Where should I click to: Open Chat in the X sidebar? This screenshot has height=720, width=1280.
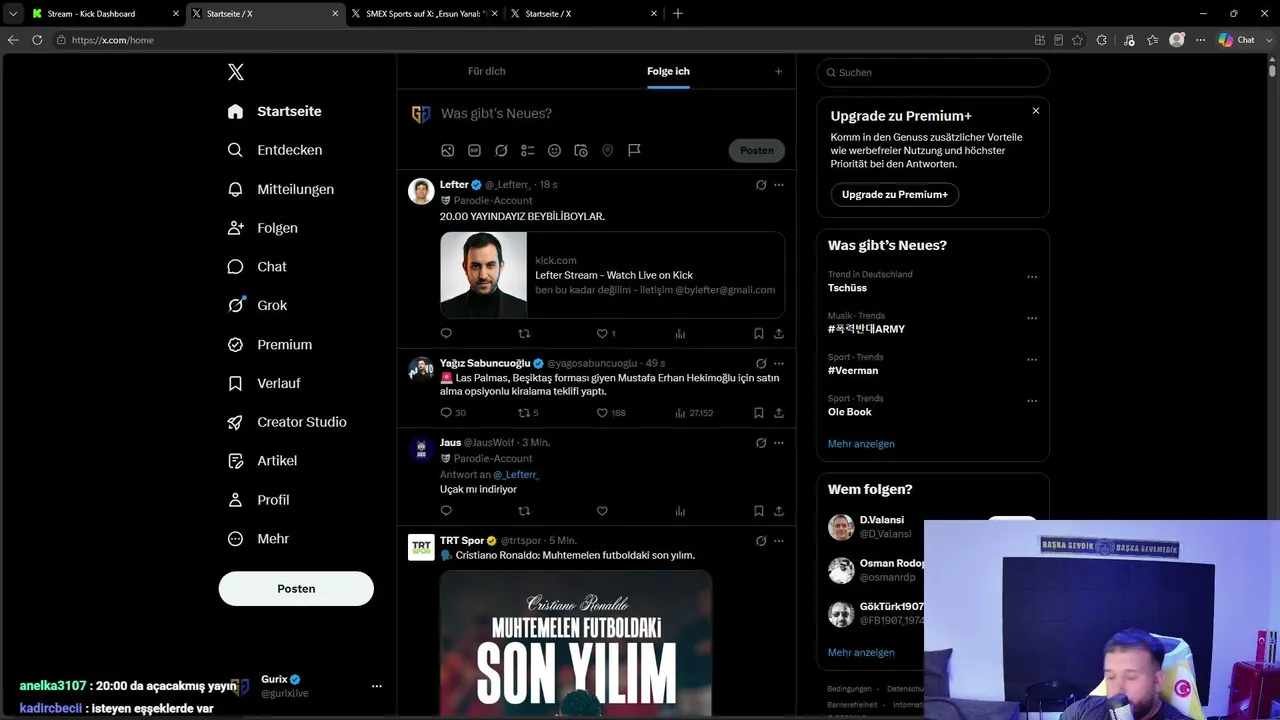257,267
